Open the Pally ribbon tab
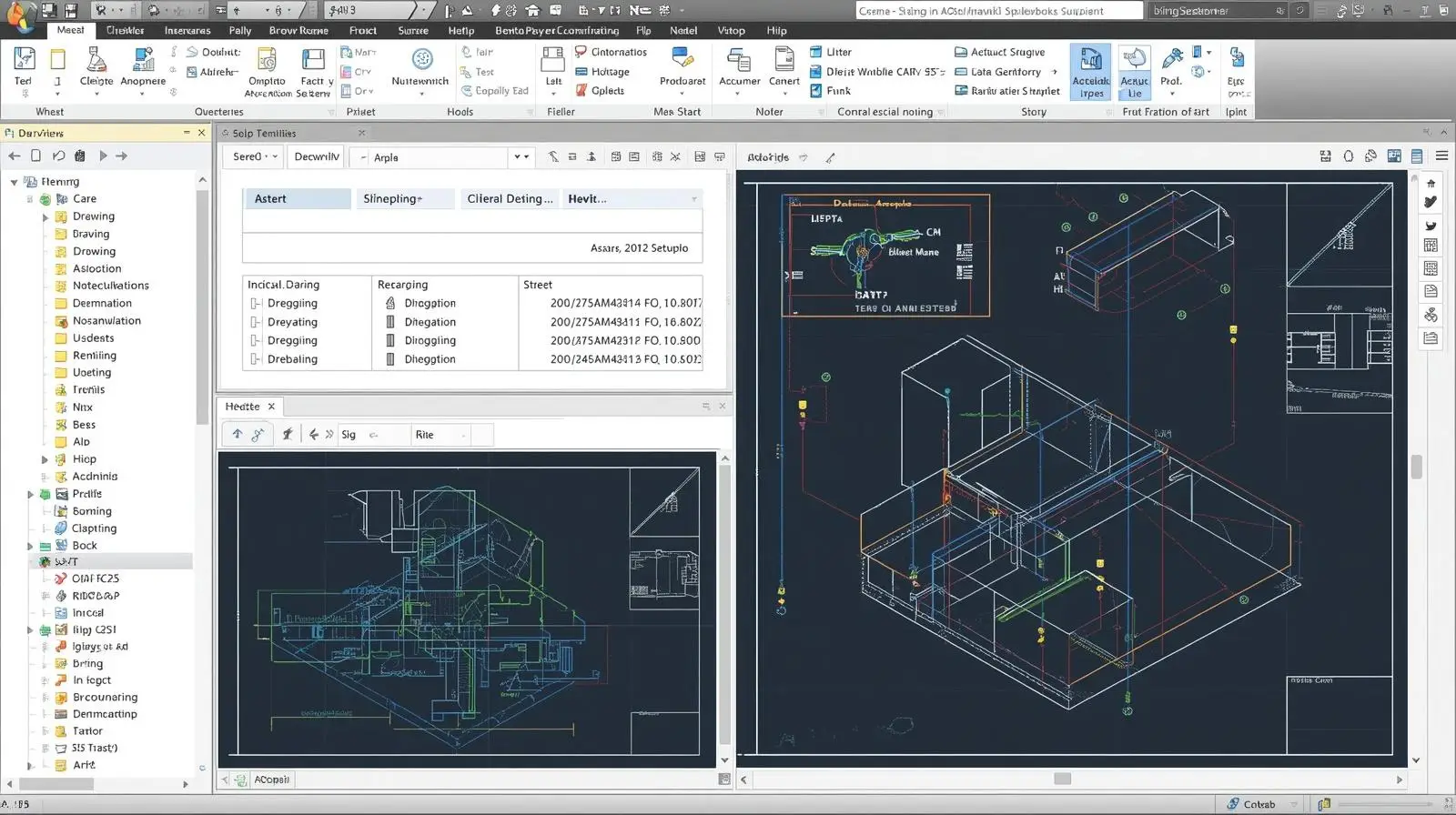Screen dimensions: 1456x815 click(x=240, y=30)
